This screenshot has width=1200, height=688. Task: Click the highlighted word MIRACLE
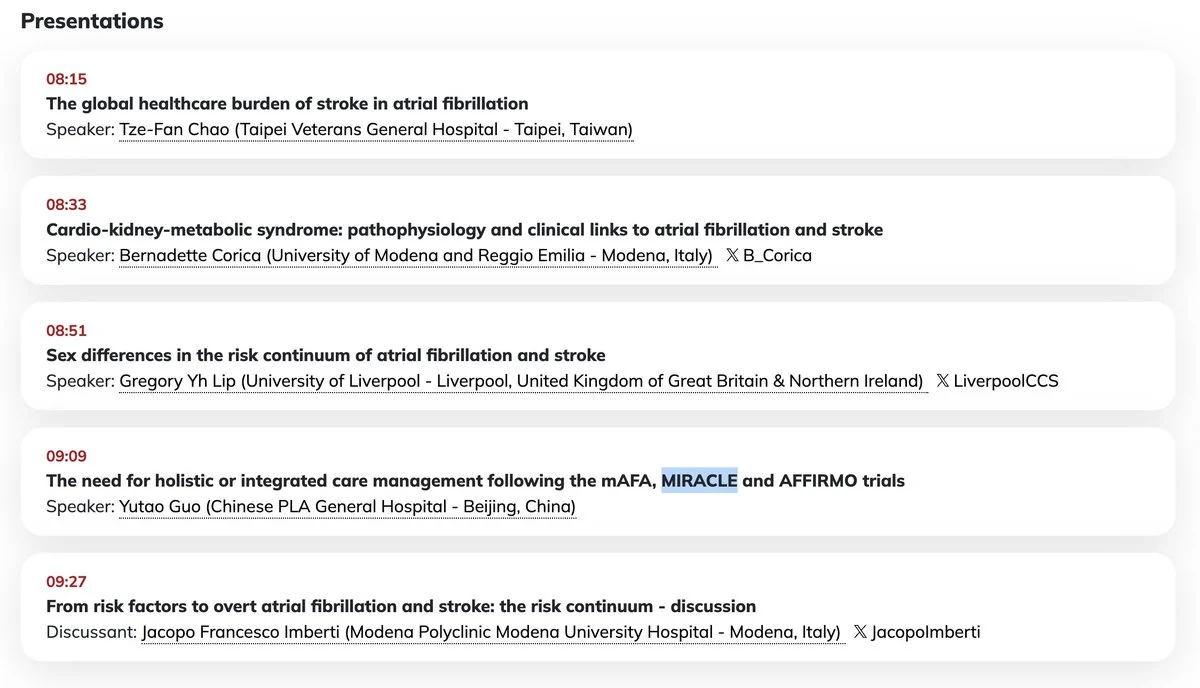coord(699,481)
